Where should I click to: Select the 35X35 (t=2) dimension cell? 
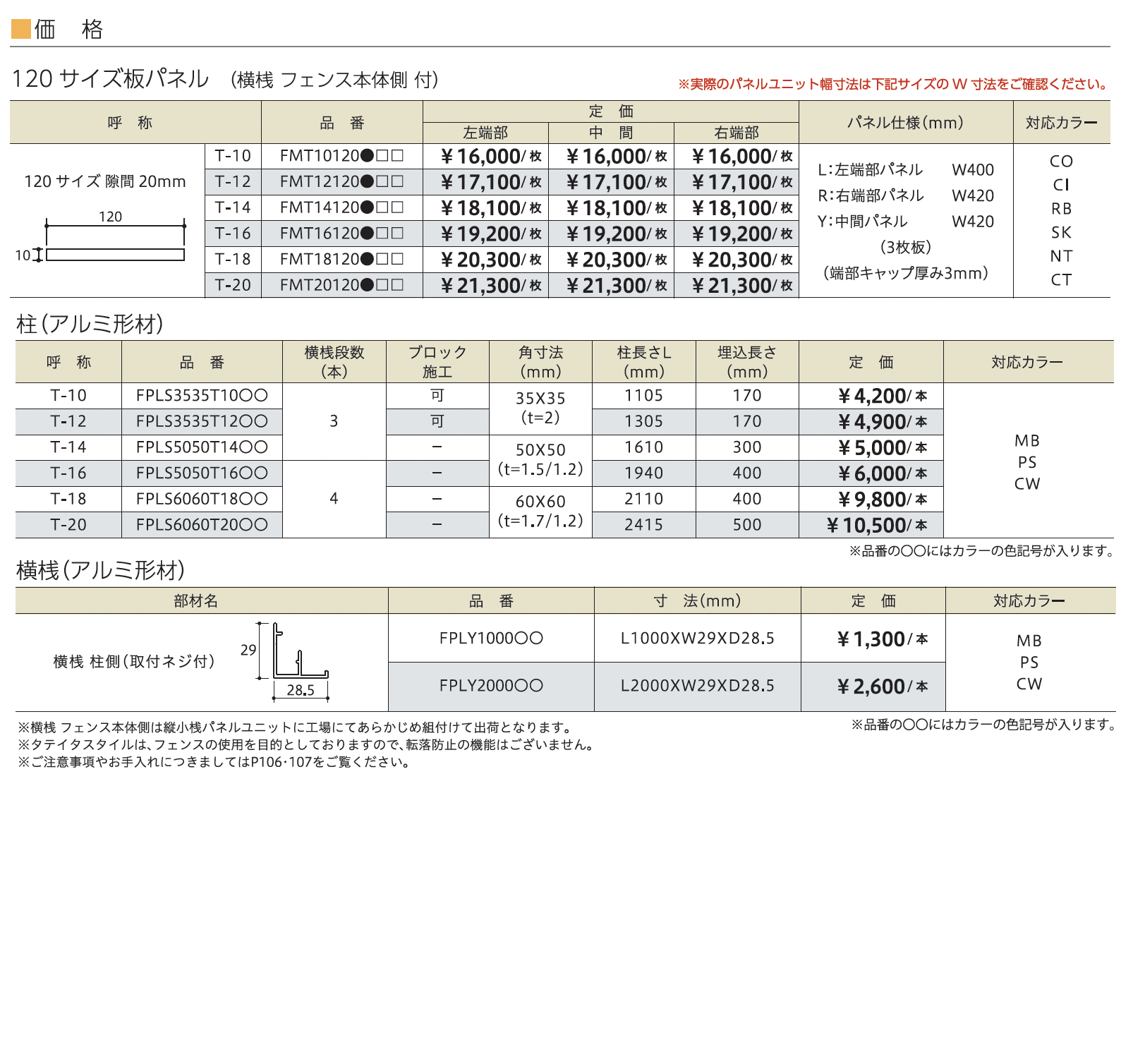pos(540,408)
